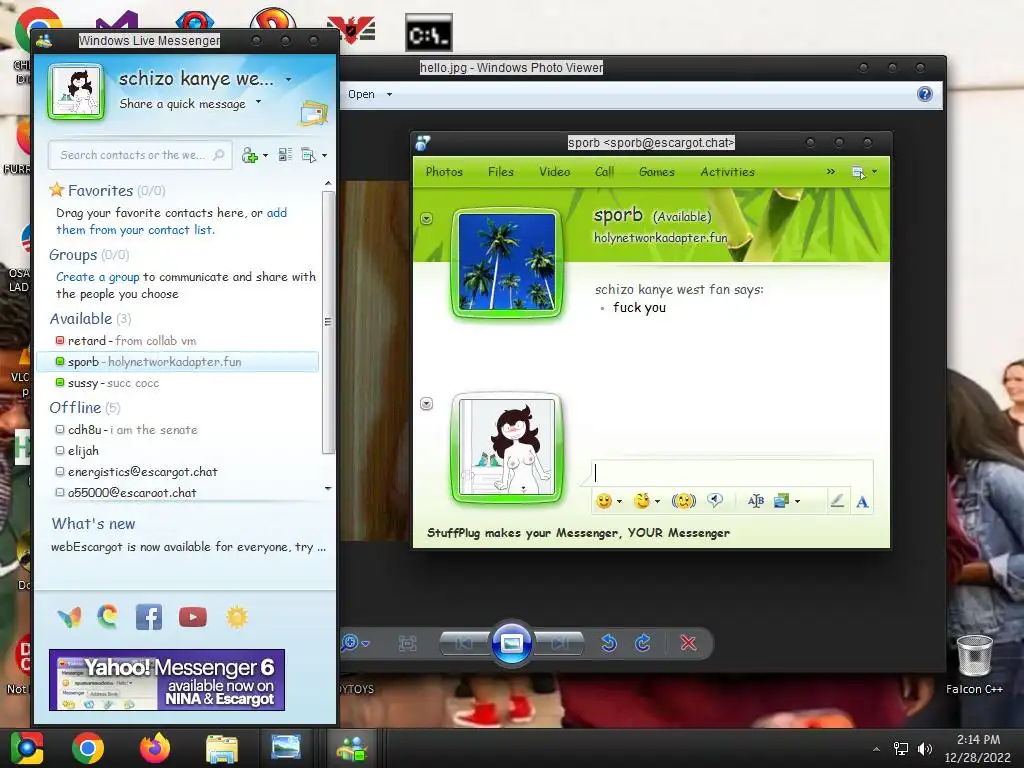Click Call in the chat toolbar
The width and height of the screenshot is (1024, 768).
pyautogui.click(x=604, y=172)
